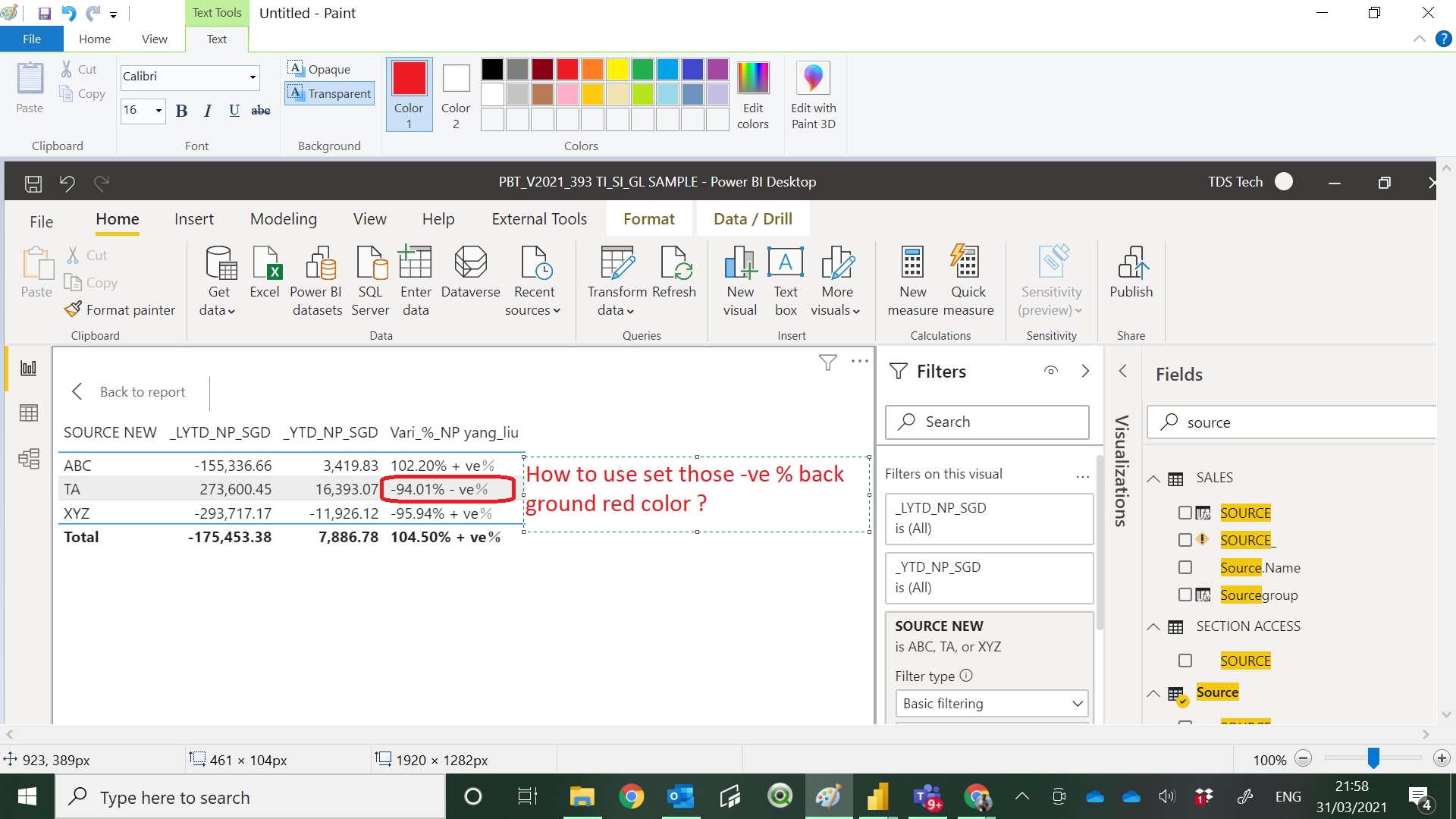Collapse the Source table in Fields
This screenshot has height=819, width=1456.
(x=1153, y=693)
